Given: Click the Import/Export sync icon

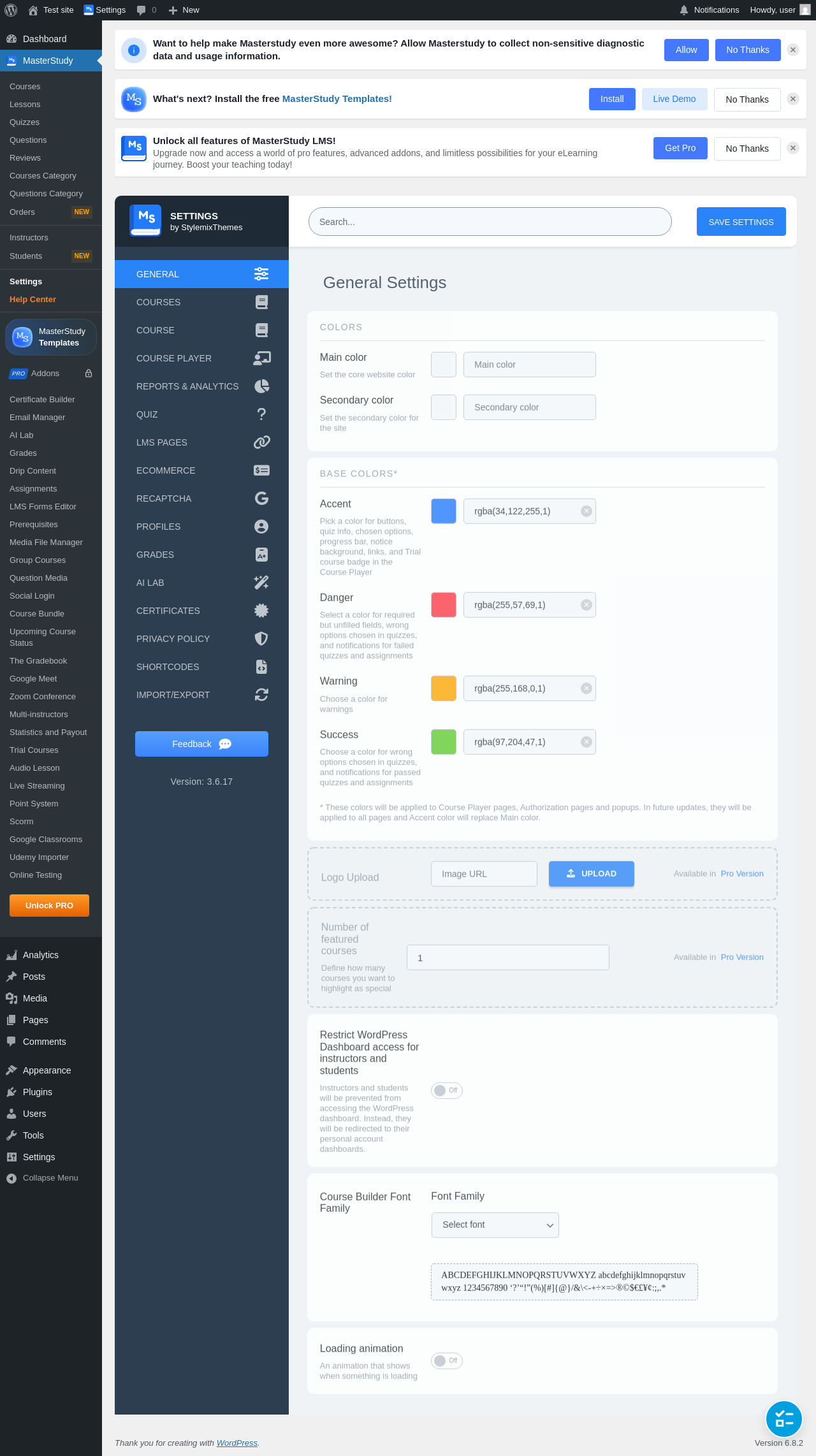Looking at the screenshot, I should click(261, 695).
